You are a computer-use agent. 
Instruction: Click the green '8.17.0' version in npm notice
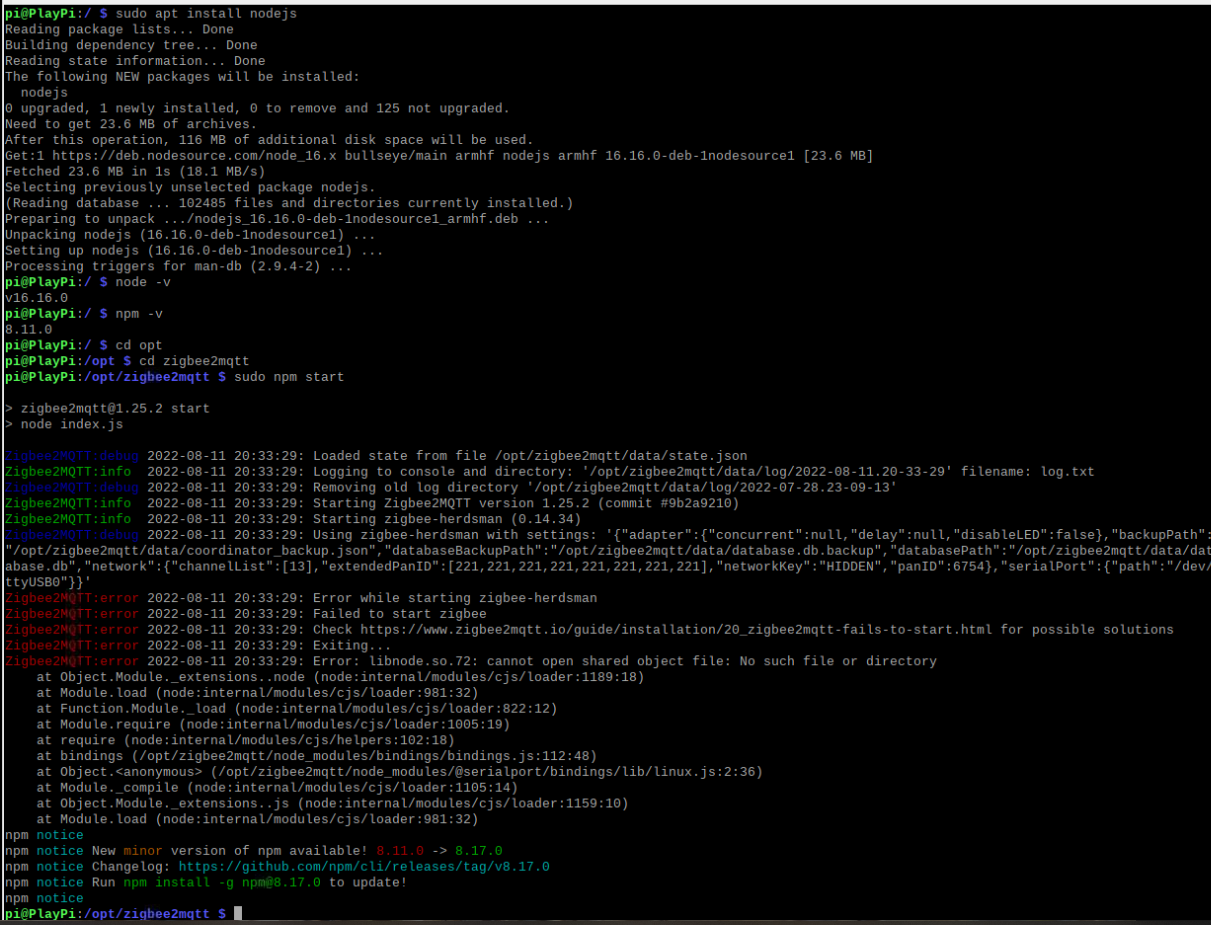click(479, 851)
